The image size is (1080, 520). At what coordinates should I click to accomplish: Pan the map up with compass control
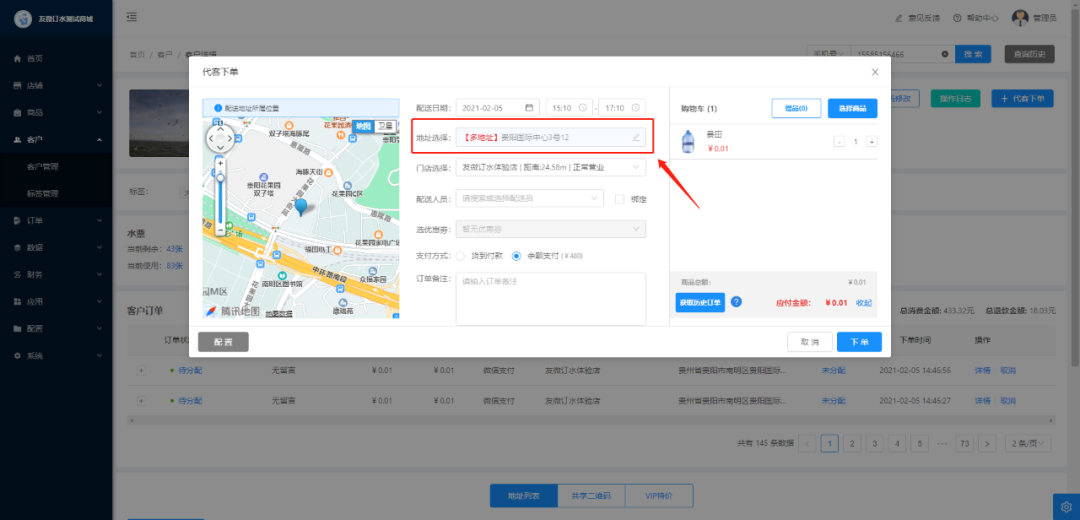220,128
